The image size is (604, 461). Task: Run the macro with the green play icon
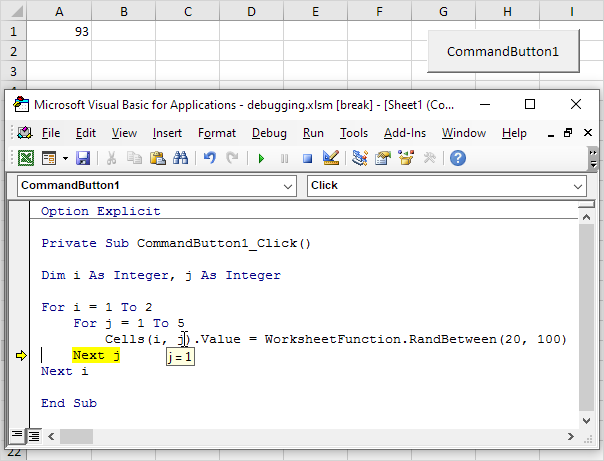pyautogui.click(x=261, y=158)
